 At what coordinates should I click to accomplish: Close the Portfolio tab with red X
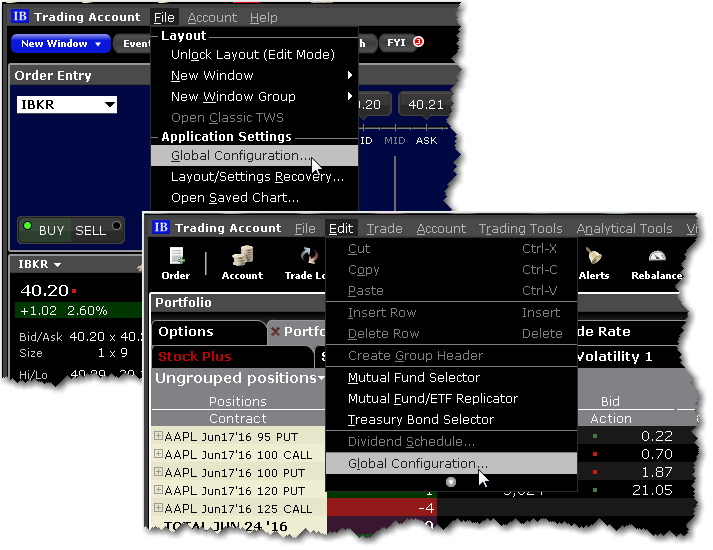coord(275,332)
